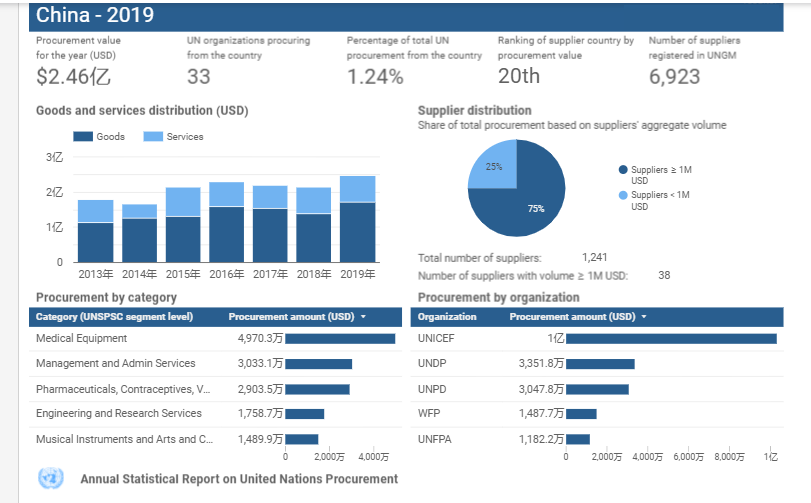Viewport: 811px width, 503px height.
Task: Select Pharmaceuticals, Contraceptives row
Action: pos(215,389)
